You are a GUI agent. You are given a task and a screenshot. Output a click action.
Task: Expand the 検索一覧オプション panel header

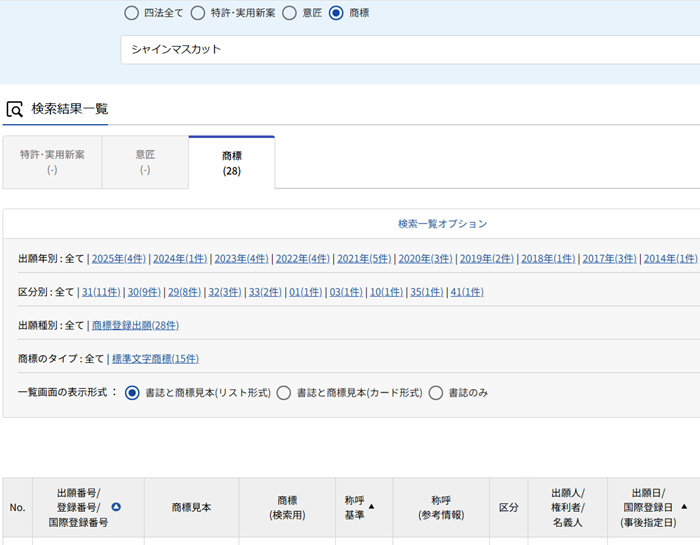(442, 224)
